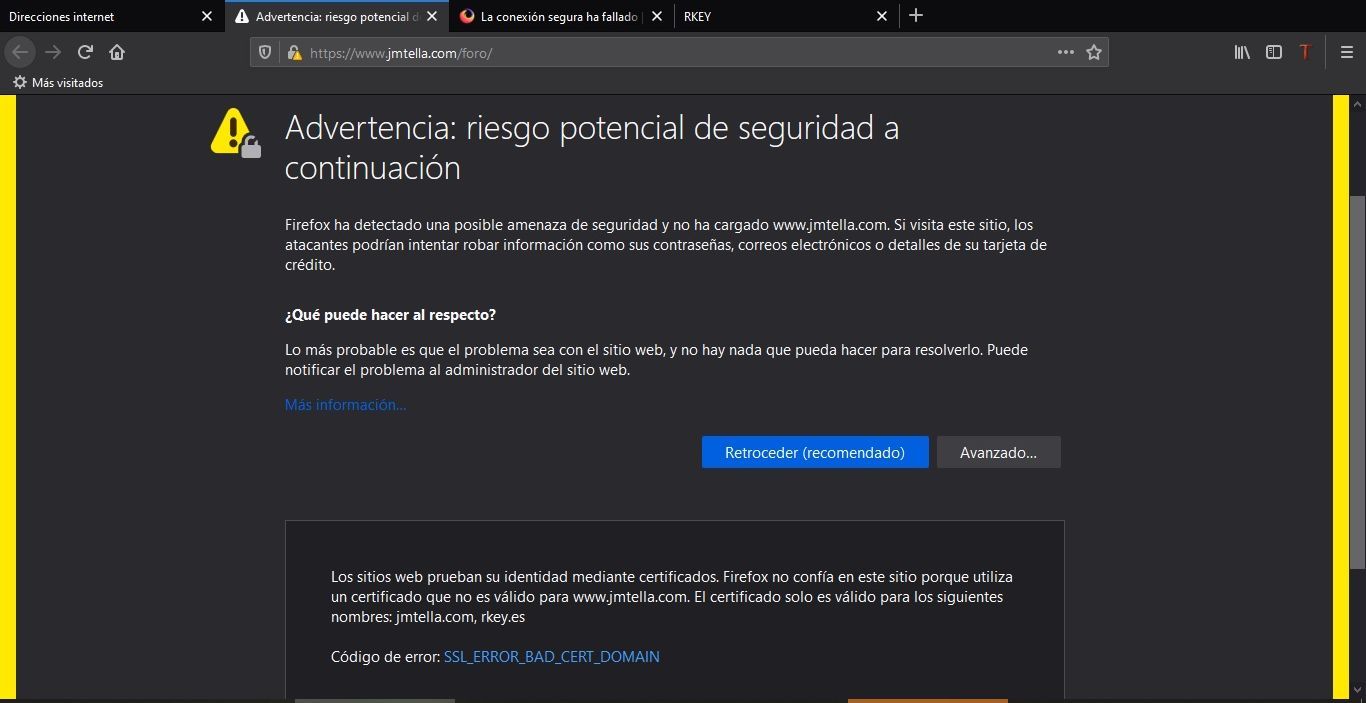Click the Avanzado... button
The width and height of the screenshot is (1366, 703).
pyautogui.click(x=998, y=452)
